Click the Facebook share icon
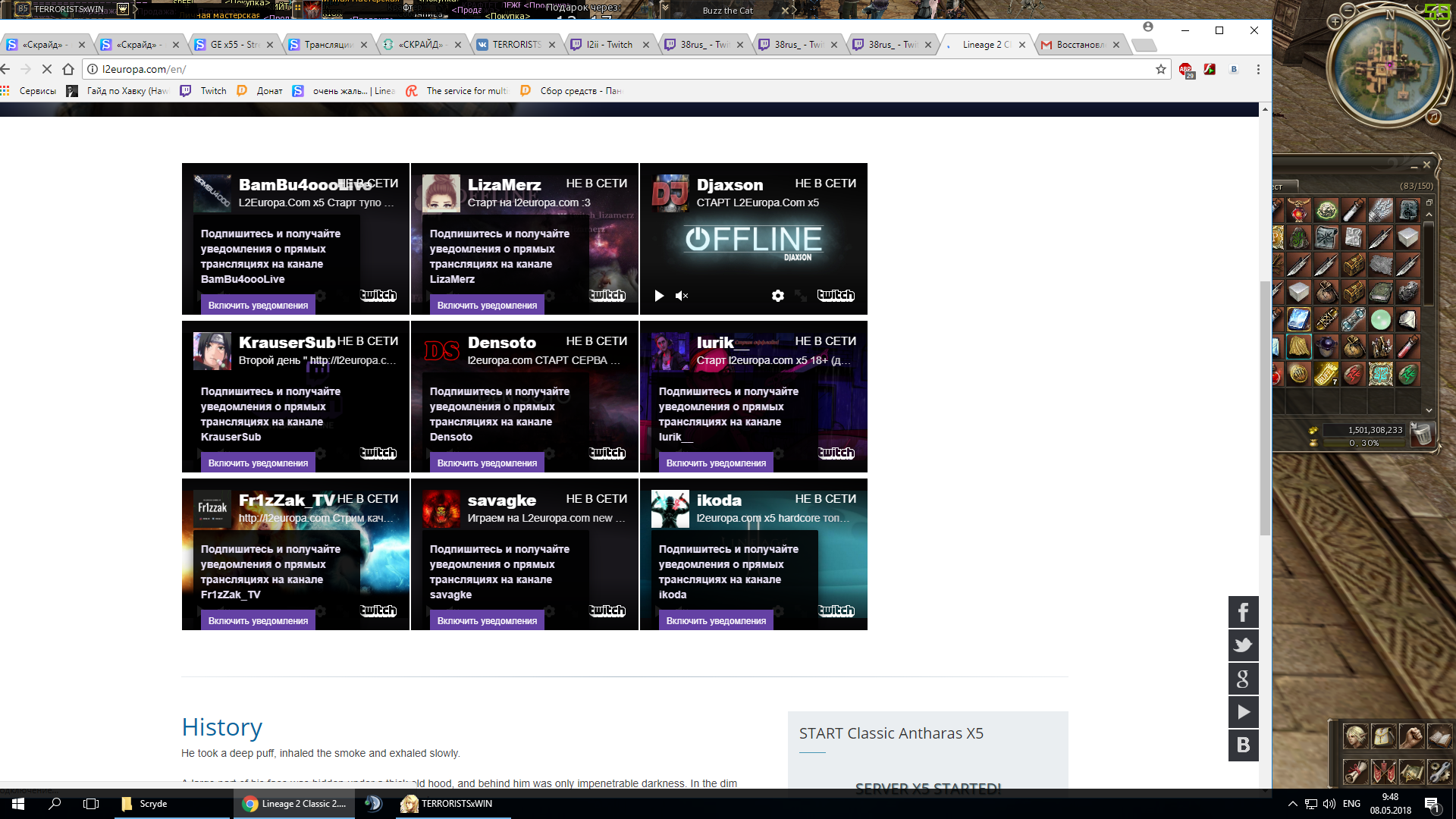 coord(1243,612)
